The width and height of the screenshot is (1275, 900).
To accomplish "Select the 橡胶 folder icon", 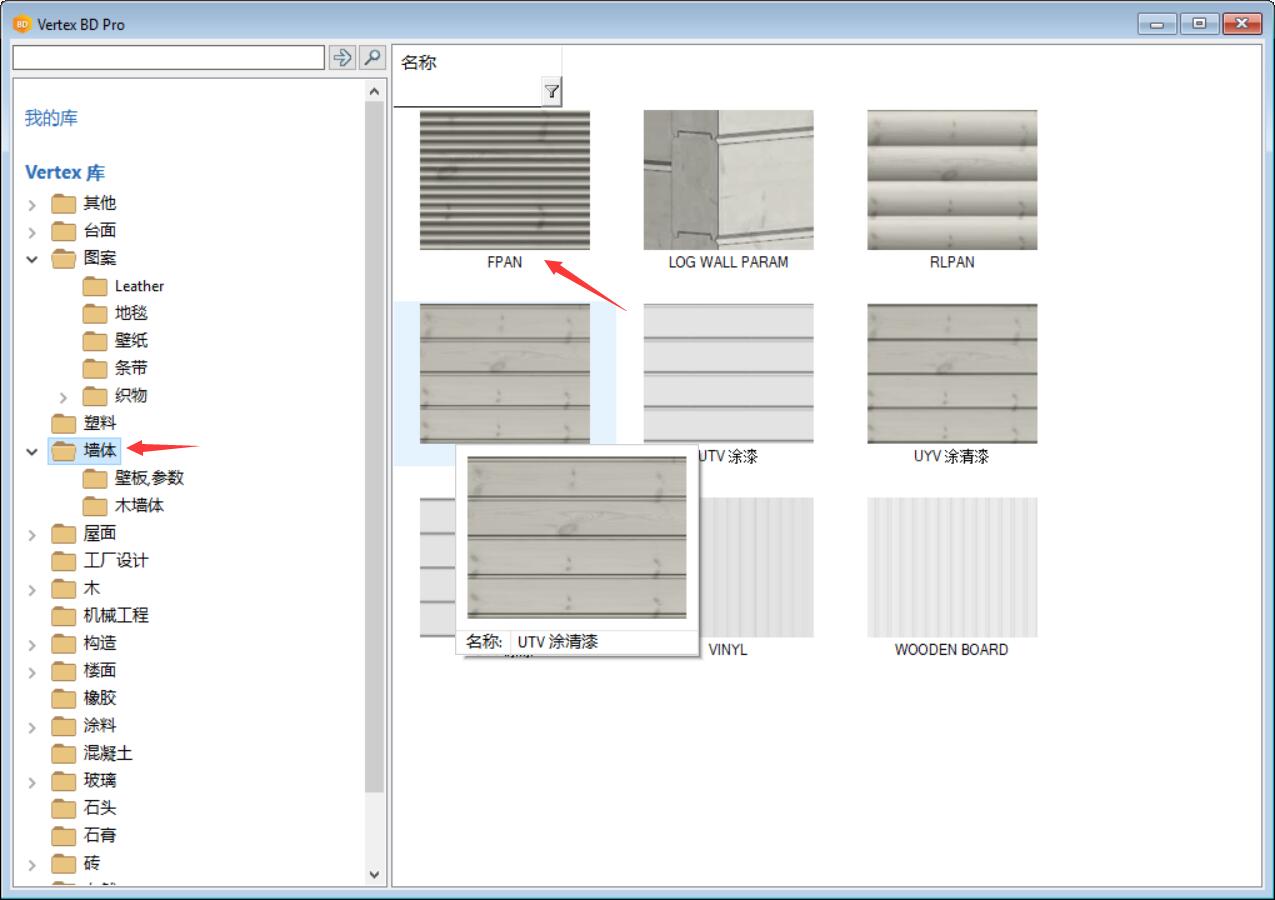I will (x=64, y=698).
